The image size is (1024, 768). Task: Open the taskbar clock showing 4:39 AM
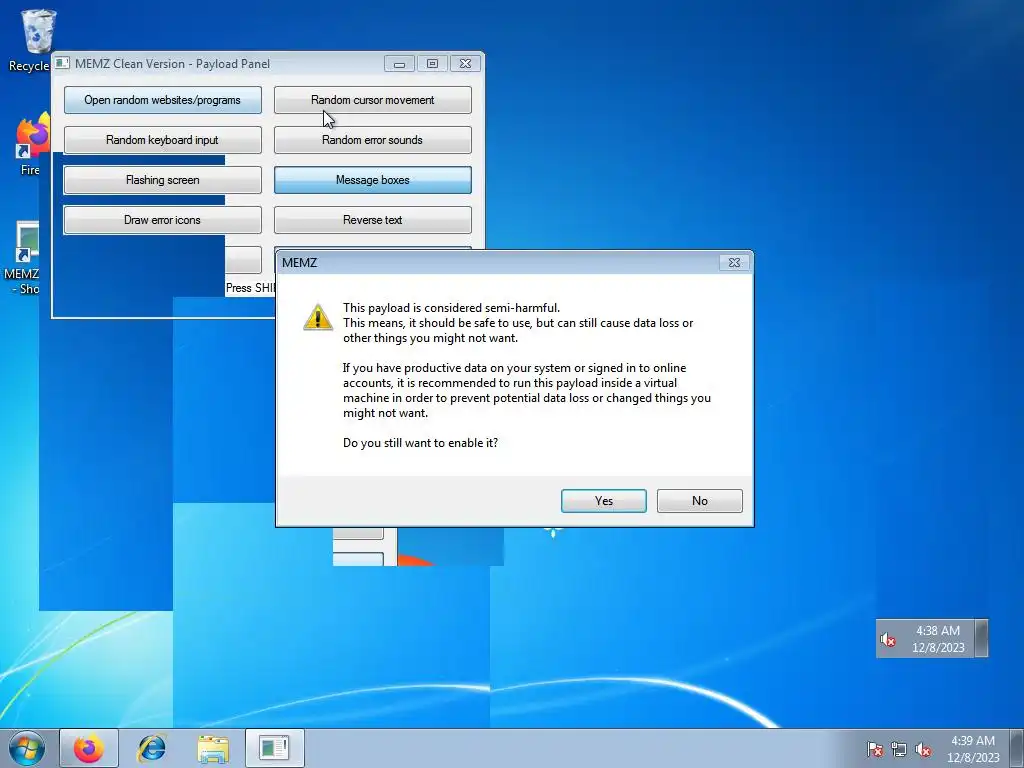pyautogui.click(x=973, y=749)
